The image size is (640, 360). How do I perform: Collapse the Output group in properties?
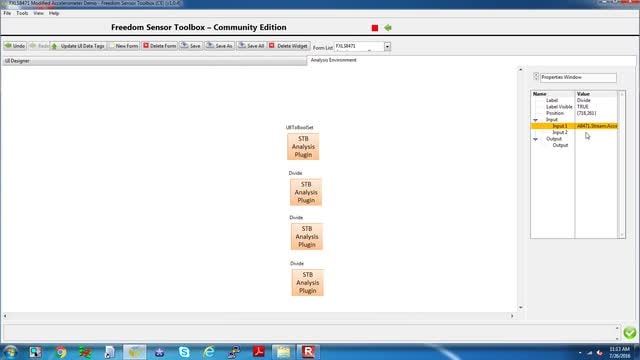click(536, 139)
